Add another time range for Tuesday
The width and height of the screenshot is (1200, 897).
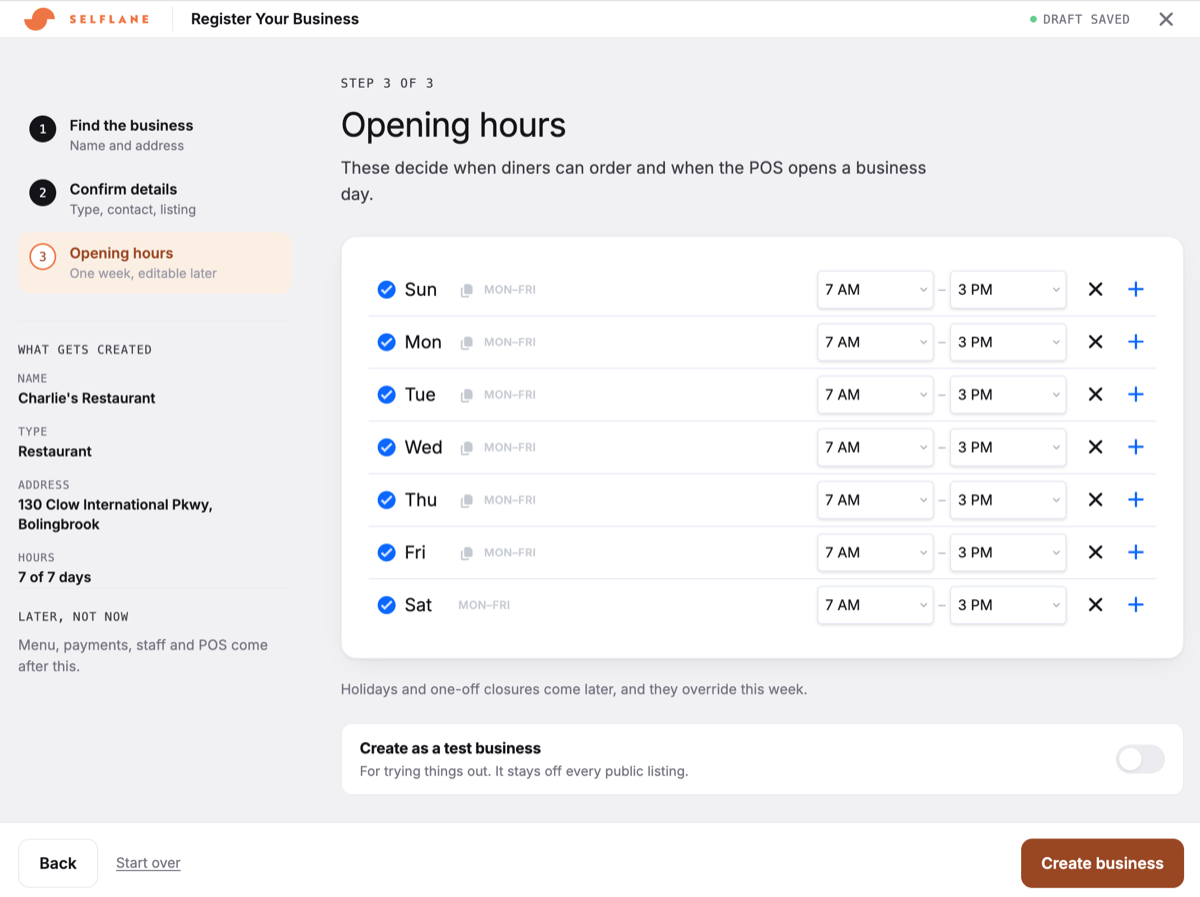(1135, 394)
